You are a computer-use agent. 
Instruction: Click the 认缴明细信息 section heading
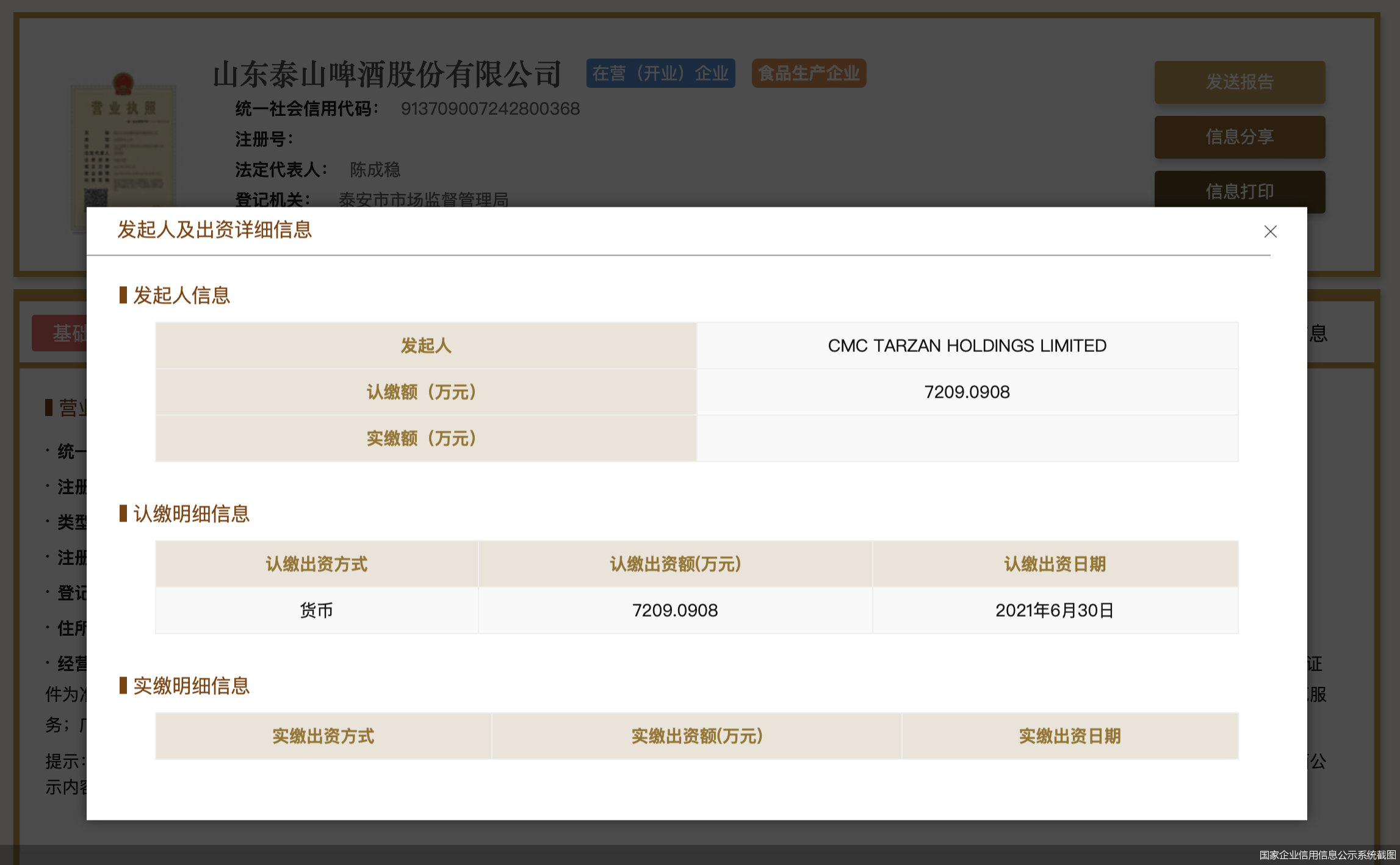(x=191, y=514)
